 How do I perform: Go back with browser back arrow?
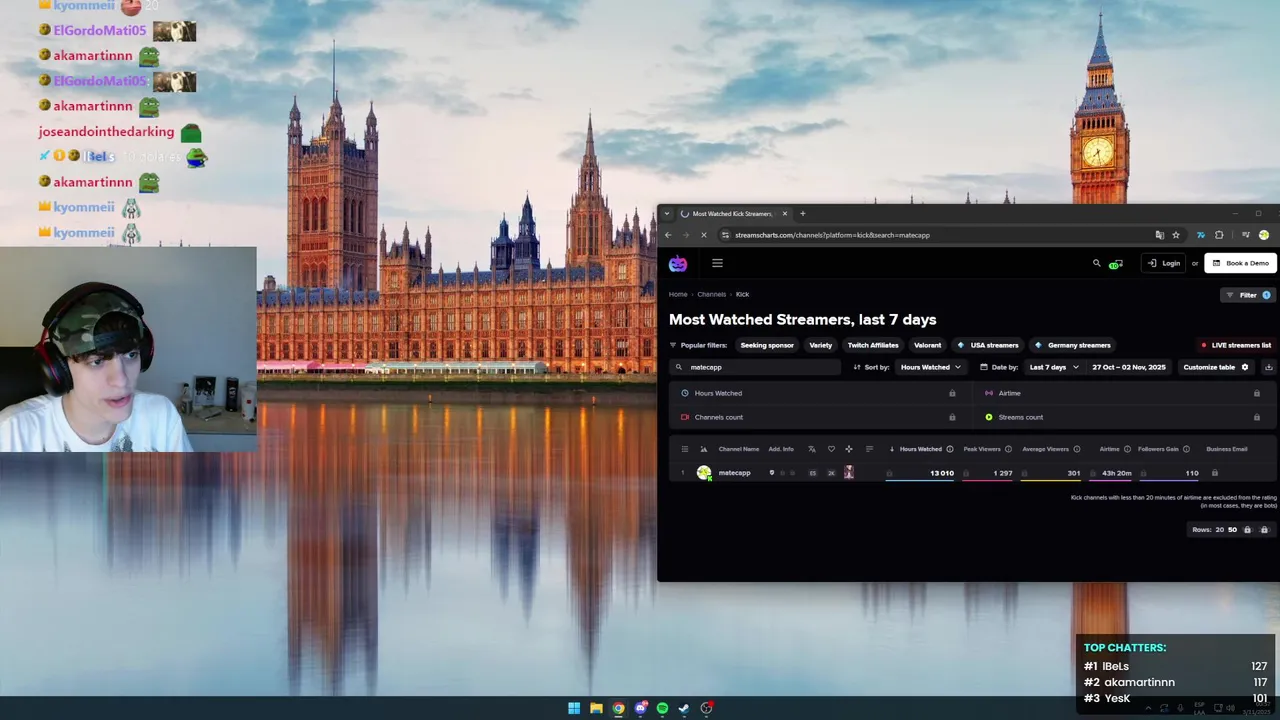click(x=668, y=235)
